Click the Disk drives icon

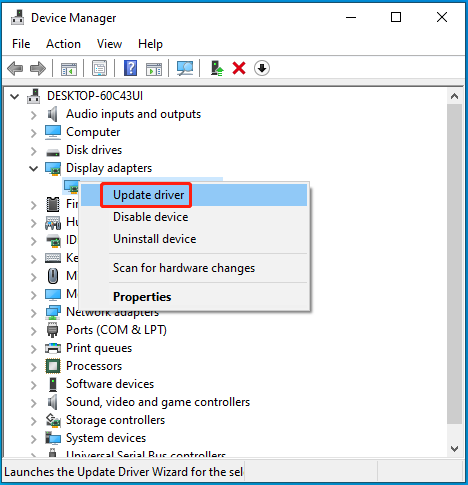(53, 152)
